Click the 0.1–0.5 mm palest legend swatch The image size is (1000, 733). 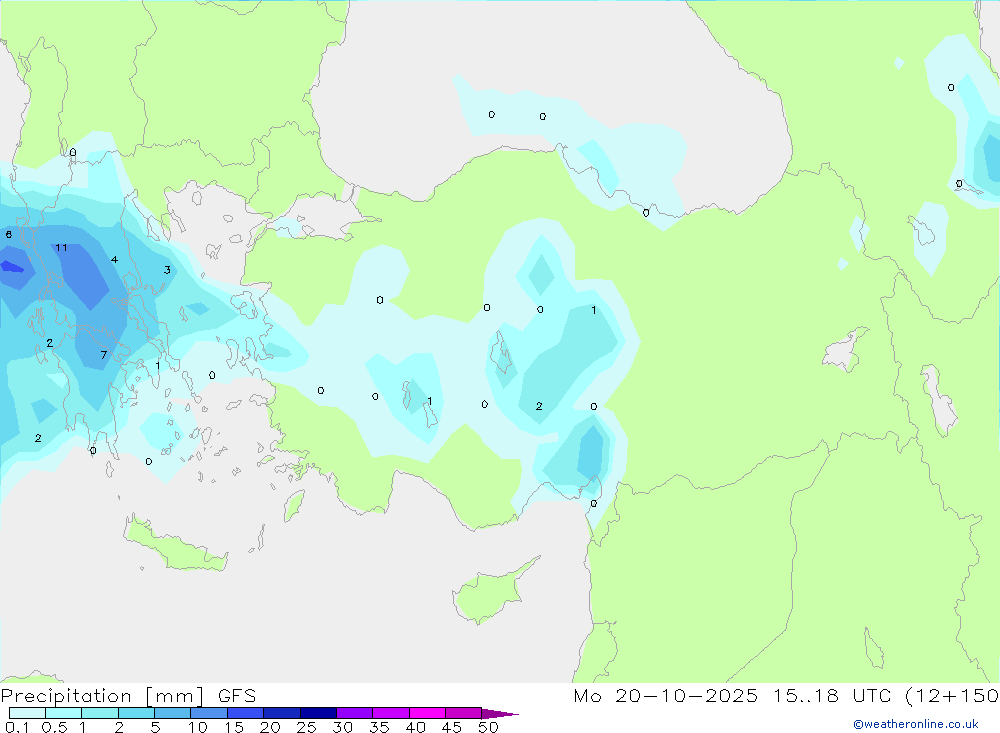coord(27,713)
